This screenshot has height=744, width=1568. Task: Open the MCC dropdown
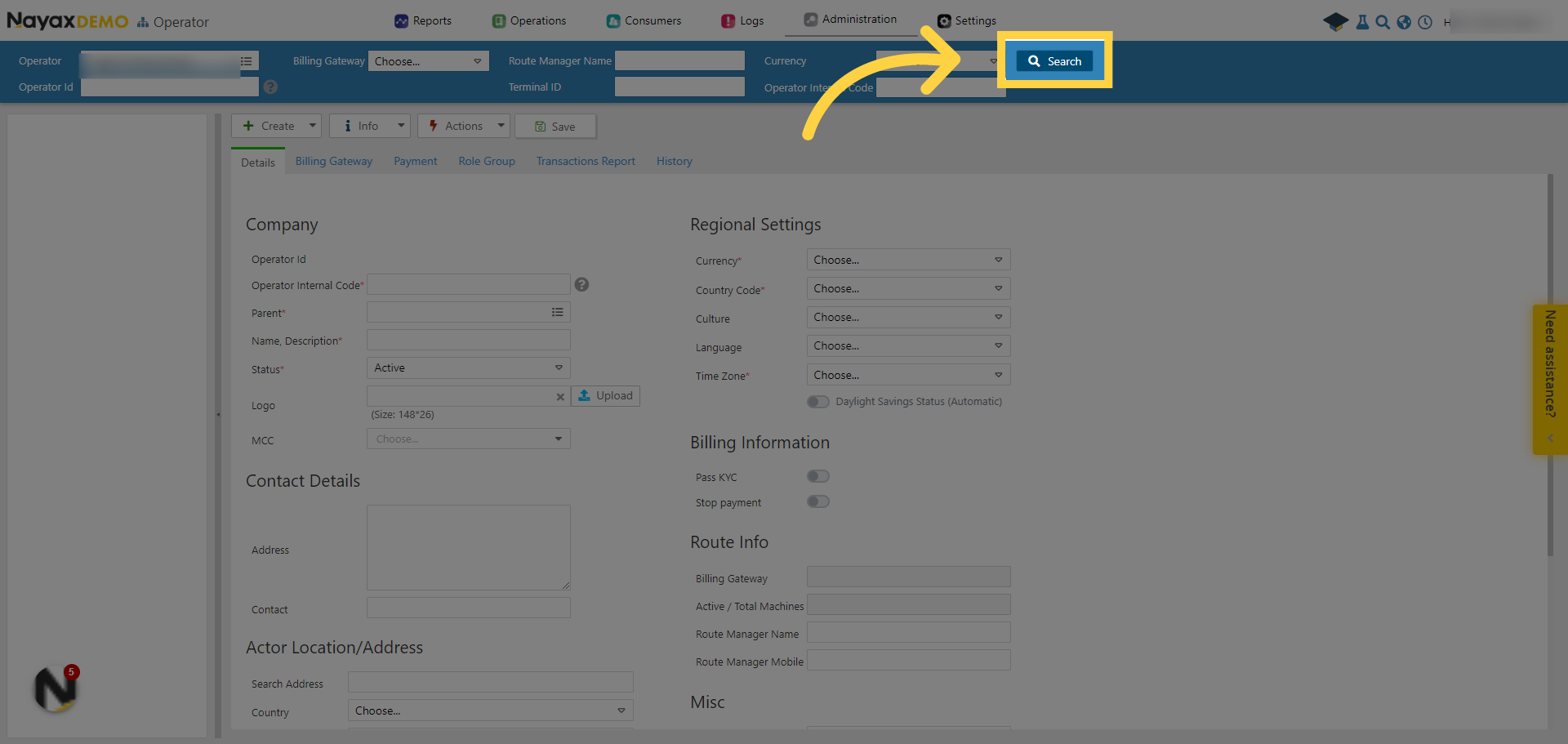[x=469, y=439]
